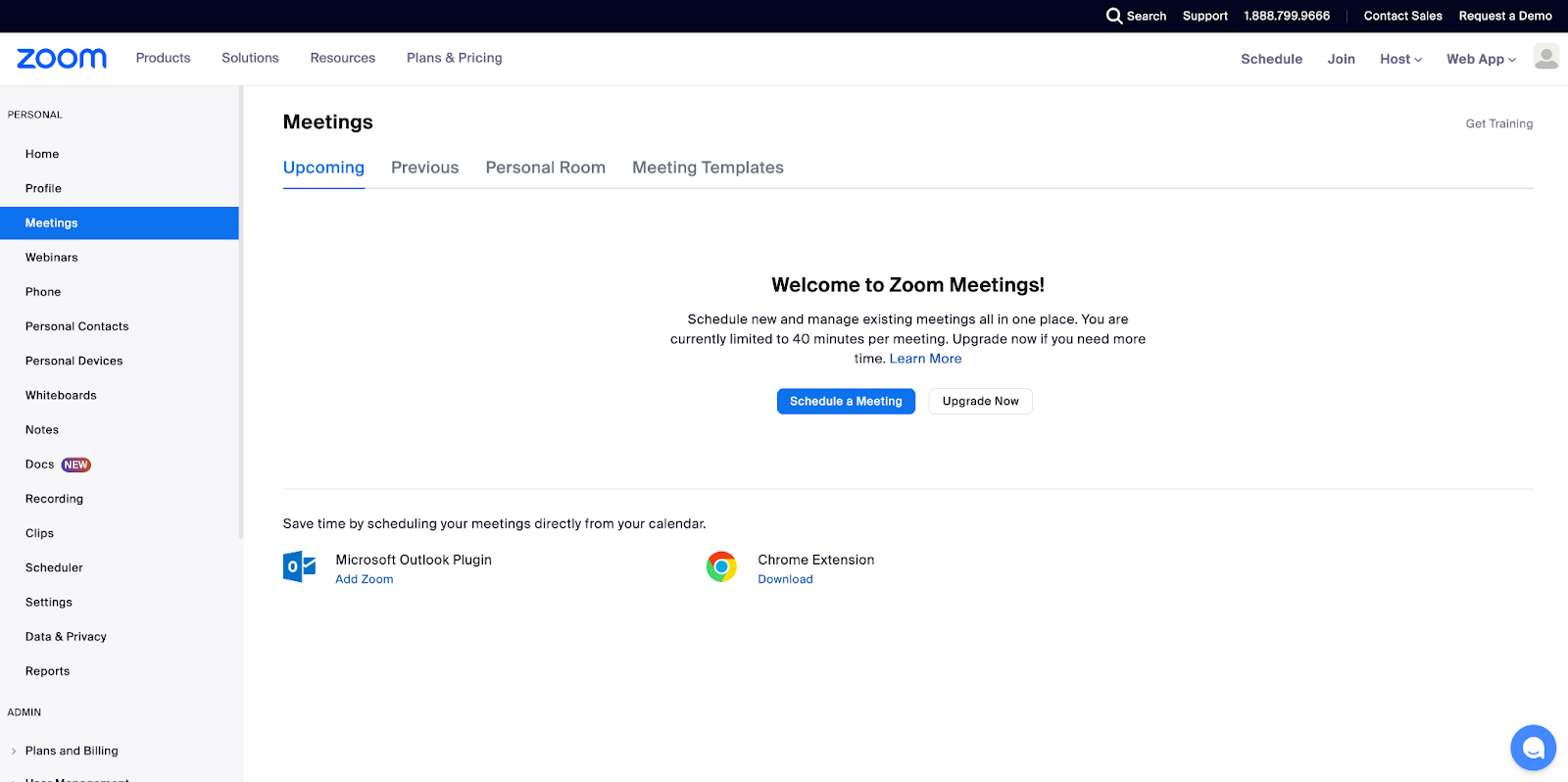Click the Upgrade Now button

point(980,402)
